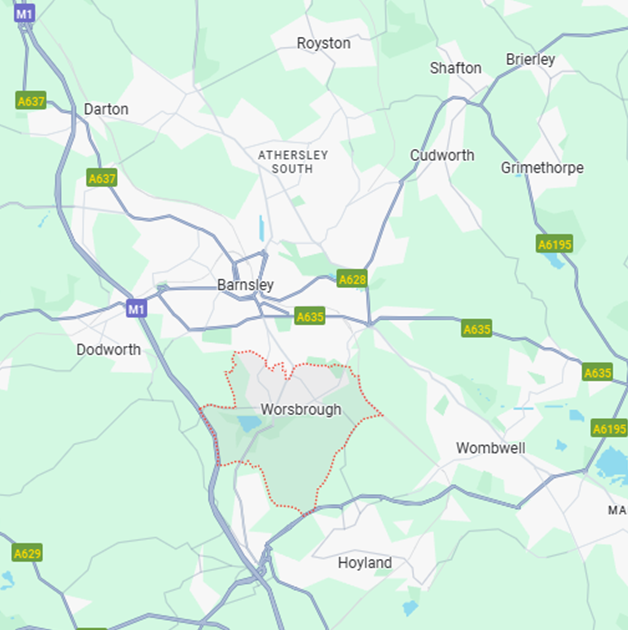Click the Cudworth place label

click(x=442, y=155)
